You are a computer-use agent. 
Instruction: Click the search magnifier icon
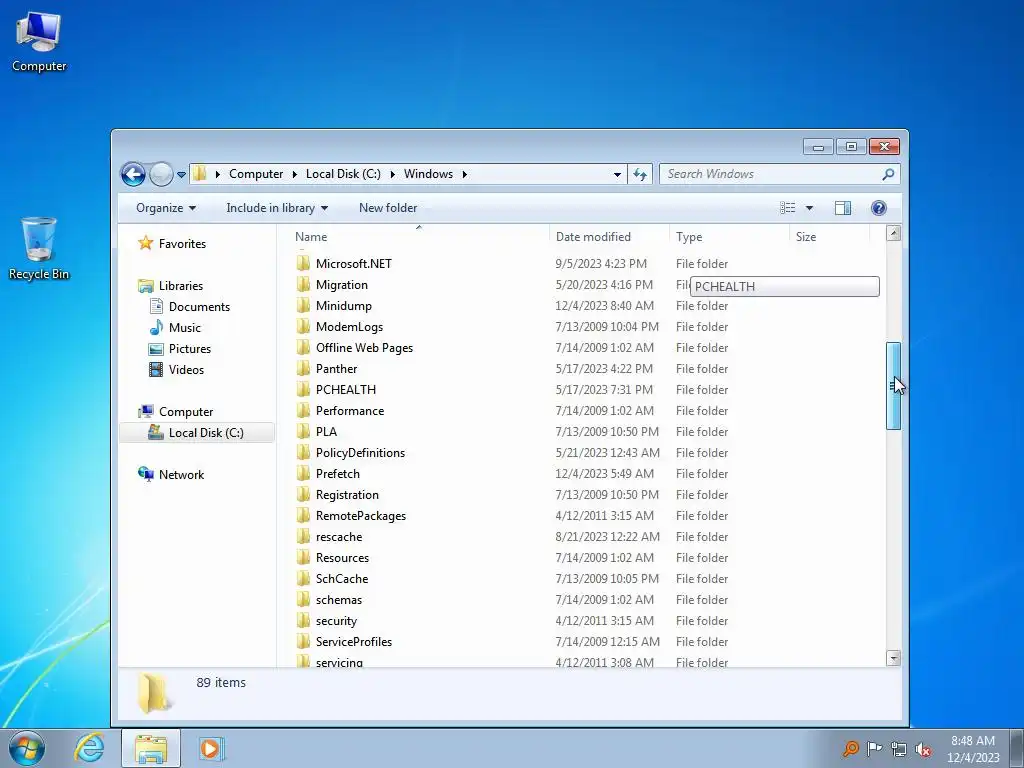888,174
